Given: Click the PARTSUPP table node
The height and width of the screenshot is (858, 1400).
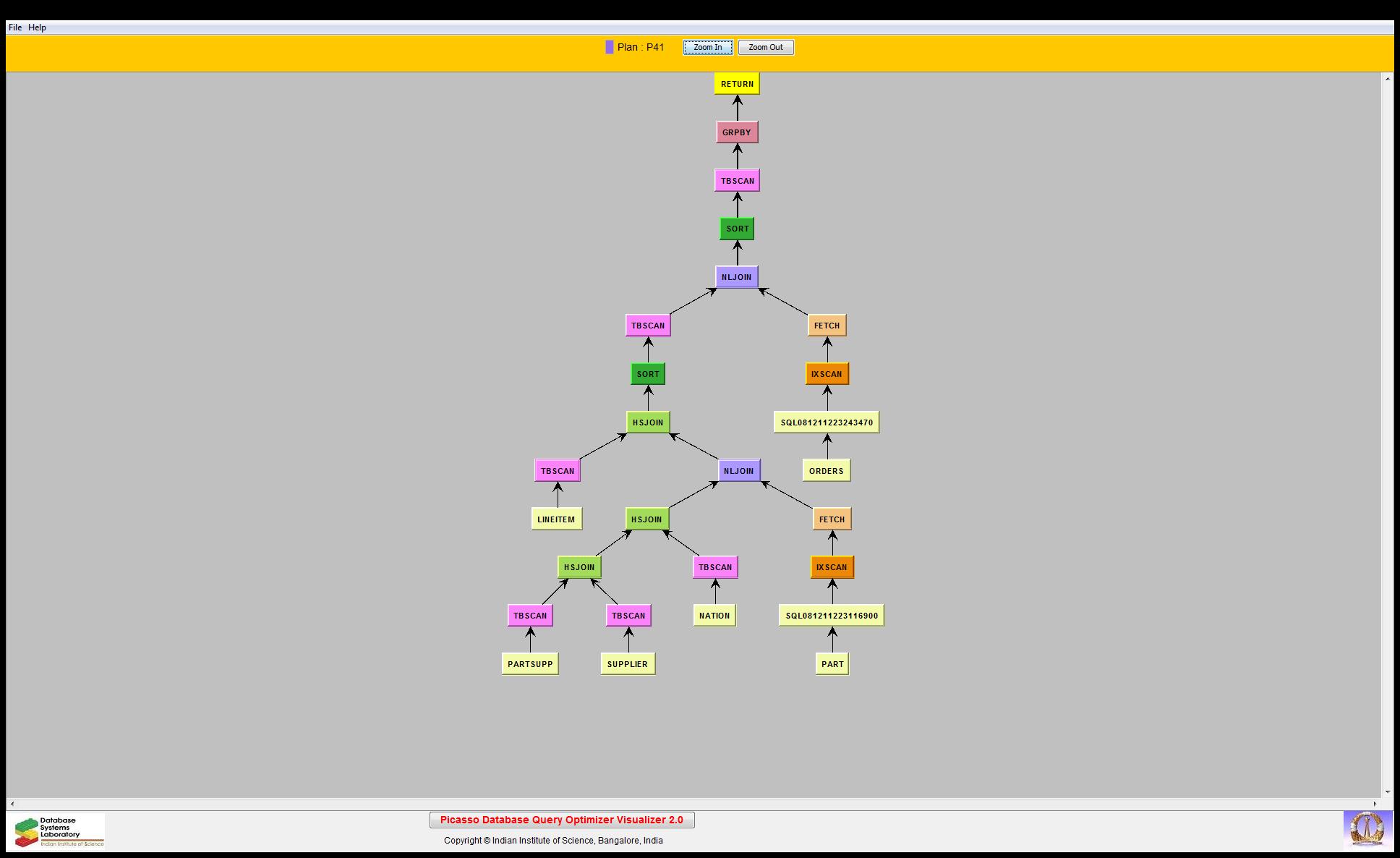Looking at the screenshot, I should point(529,664).
